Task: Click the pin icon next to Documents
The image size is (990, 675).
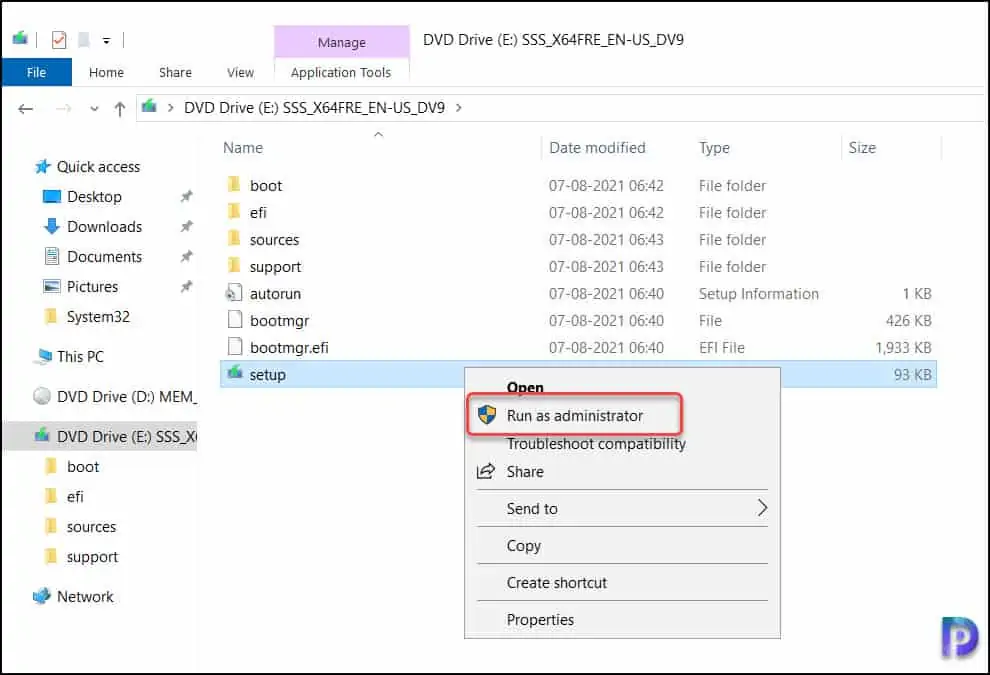Action: pos(186,256)
